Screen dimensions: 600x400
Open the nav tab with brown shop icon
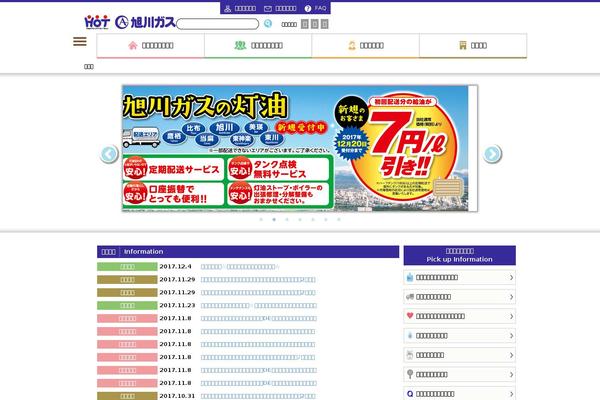coord(473,46)
